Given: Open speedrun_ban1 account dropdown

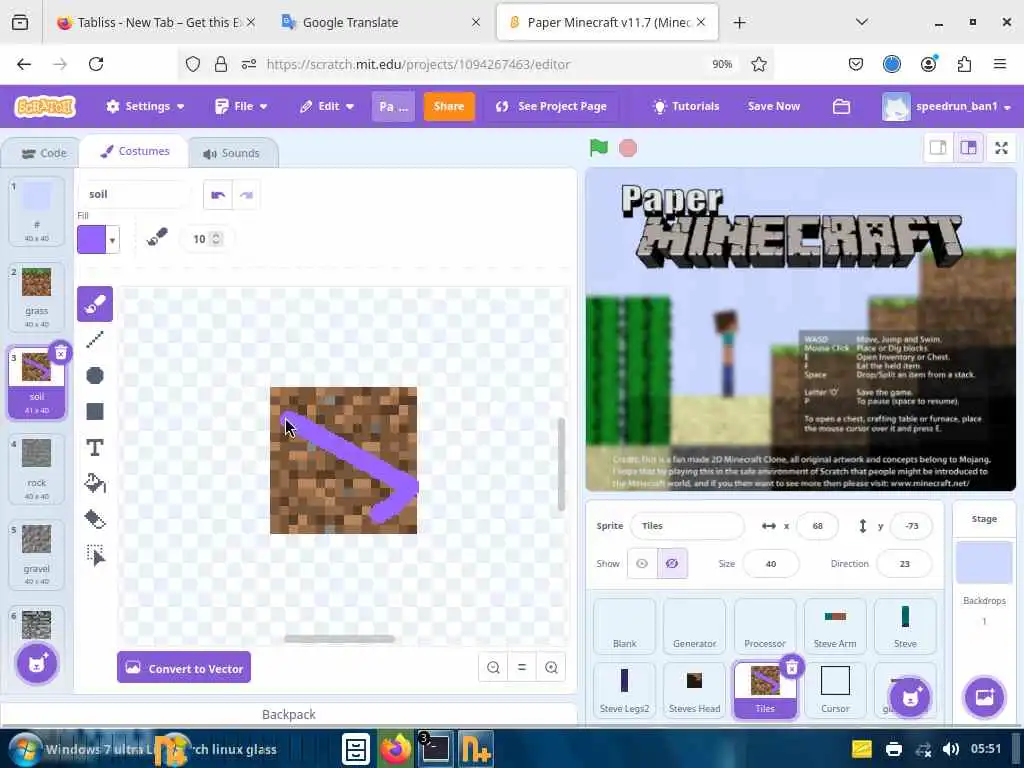Looking at the screenshot, I should (947, 106).
